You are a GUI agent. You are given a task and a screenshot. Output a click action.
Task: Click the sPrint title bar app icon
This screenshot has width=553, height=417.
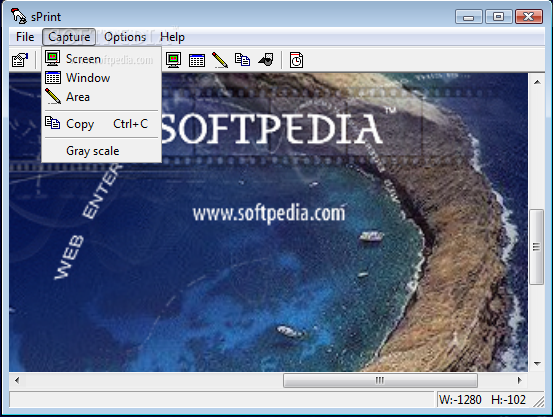(x=18, y=16)
